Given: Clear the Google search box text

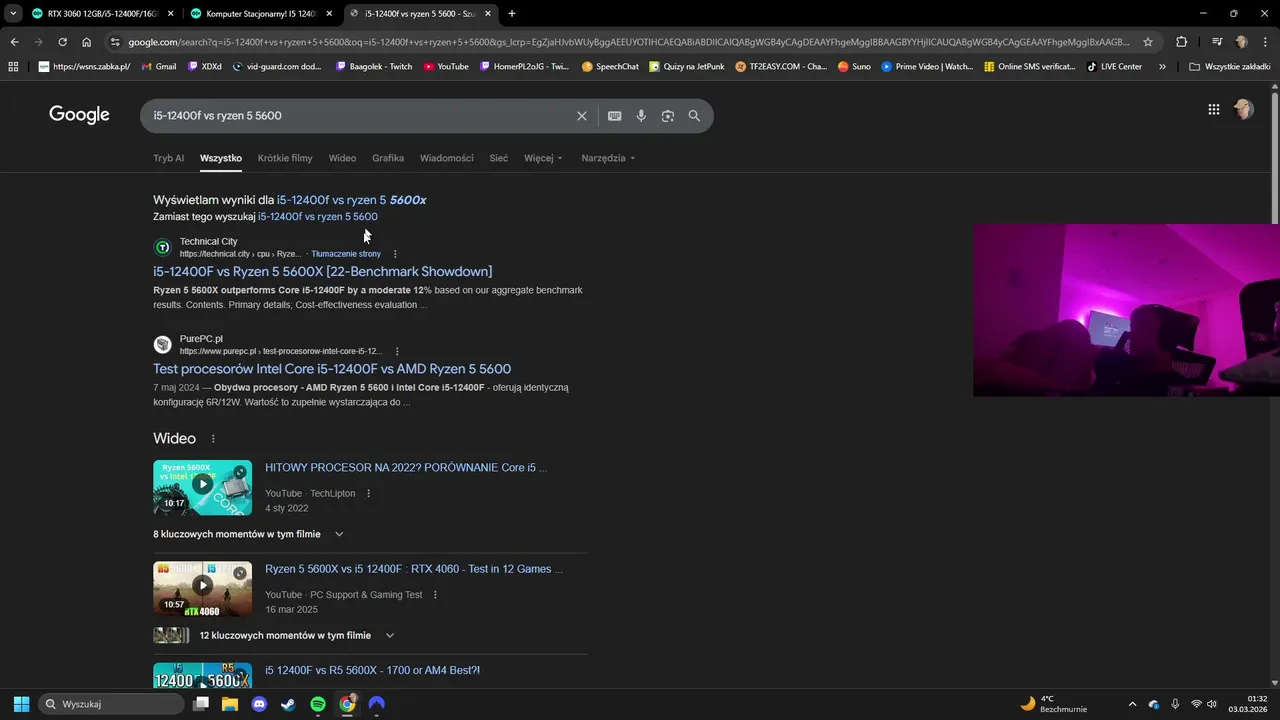Looking at the screenshot, I should [x=581, y=116].
